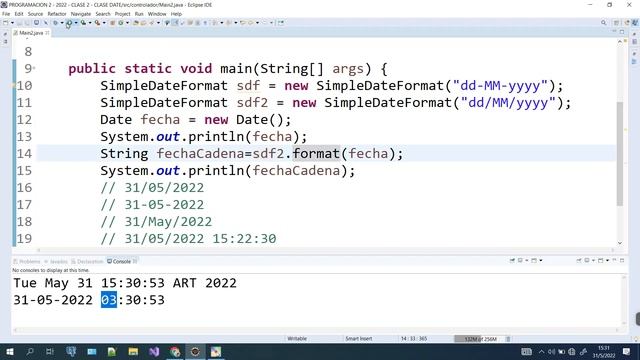Open the Source menu
Viewport: 640px width, 360px height.
pos(35,14)
